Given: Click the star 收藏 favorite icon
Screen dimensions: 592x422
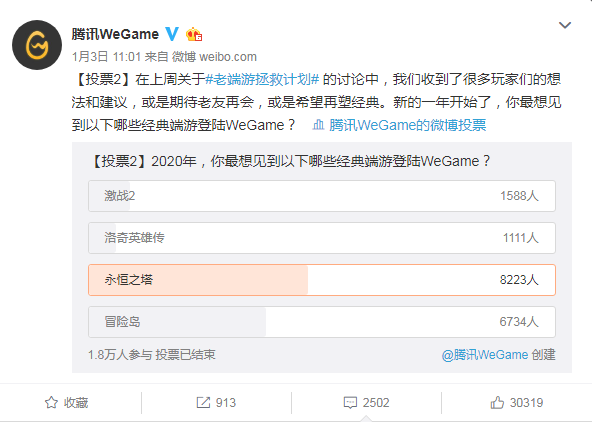Looking at the screenshot, I should [51, 403].
